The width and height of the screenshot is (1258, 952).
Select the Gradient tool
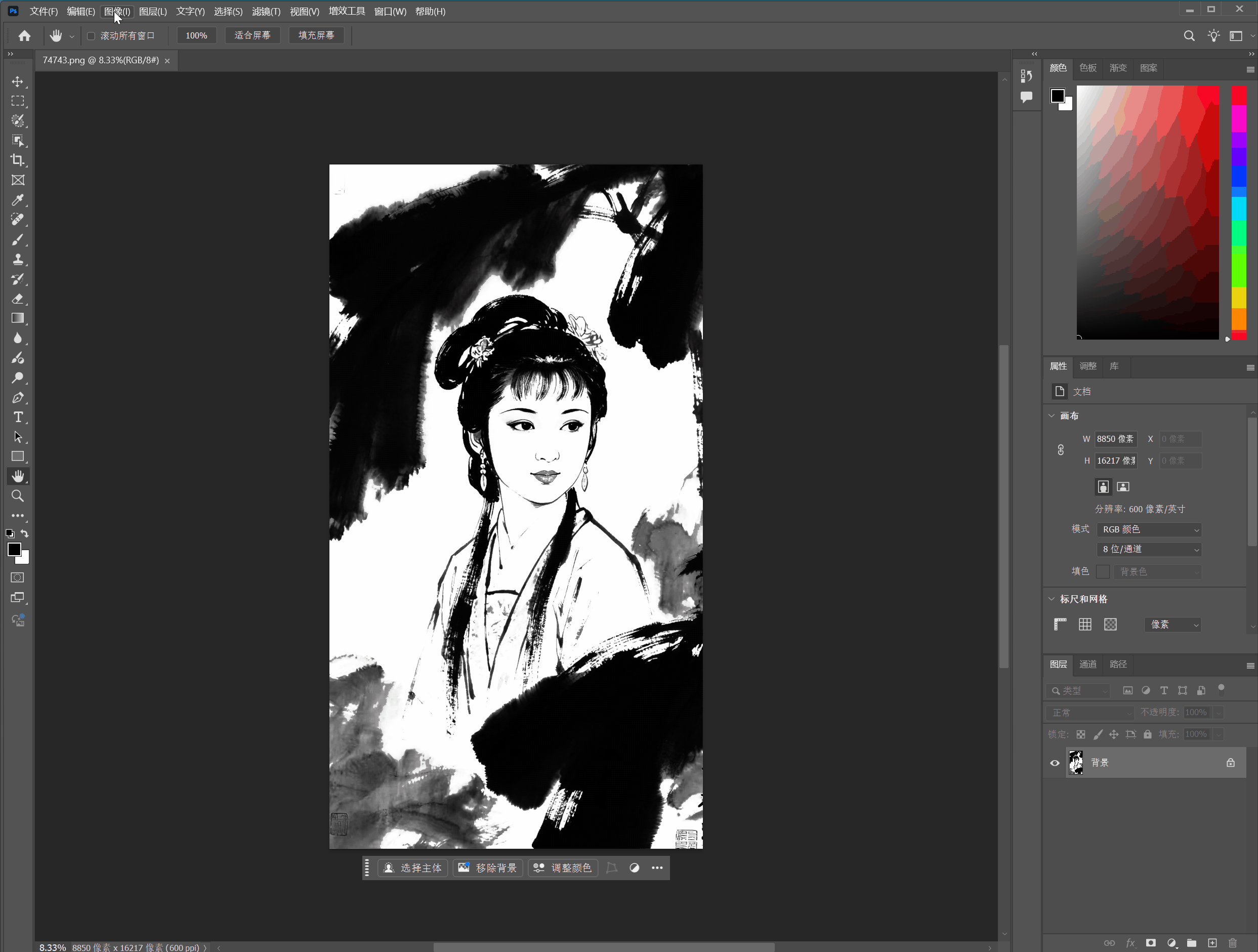tap(18, 318)
